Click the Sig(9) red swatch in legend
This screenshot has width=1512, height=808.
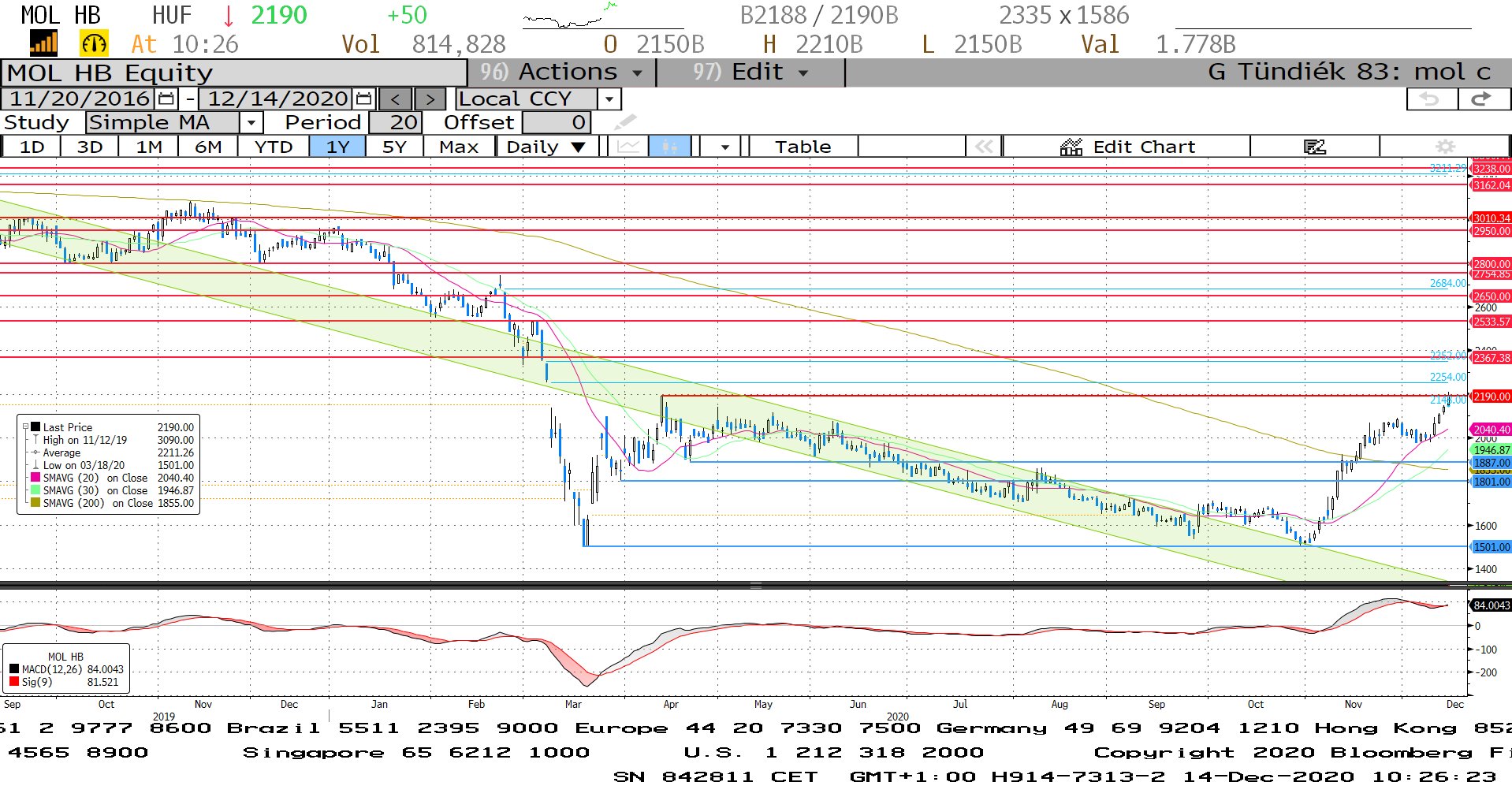[14, 682]
